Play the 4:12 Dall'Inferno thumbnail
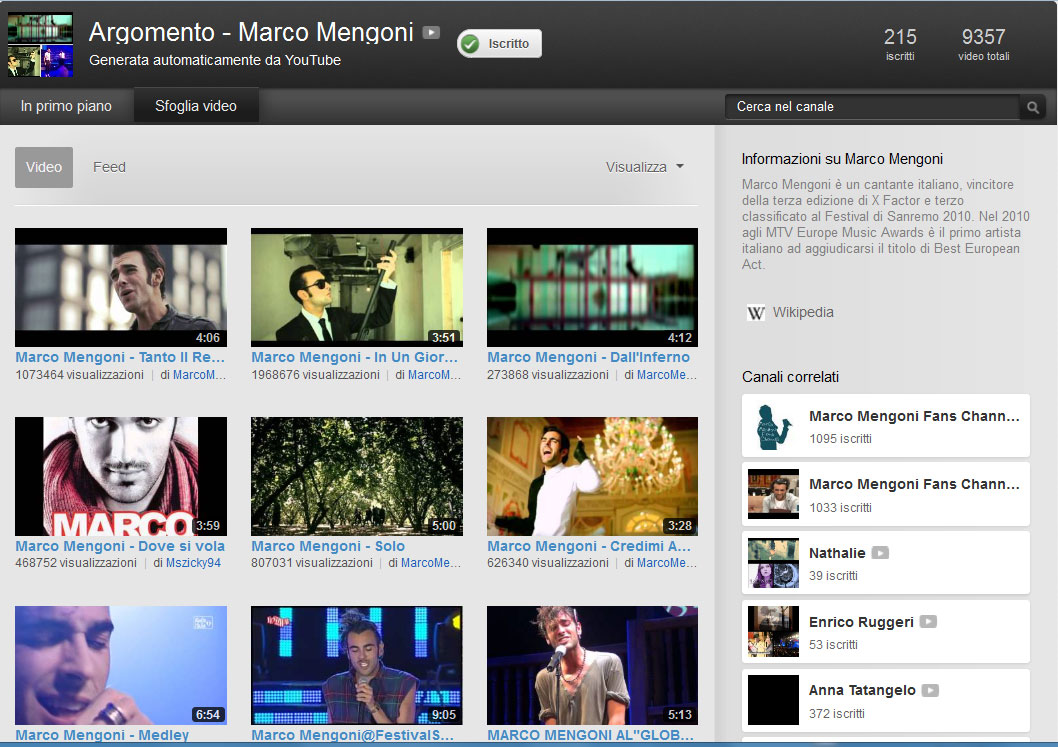 click(x=592, y=287)
